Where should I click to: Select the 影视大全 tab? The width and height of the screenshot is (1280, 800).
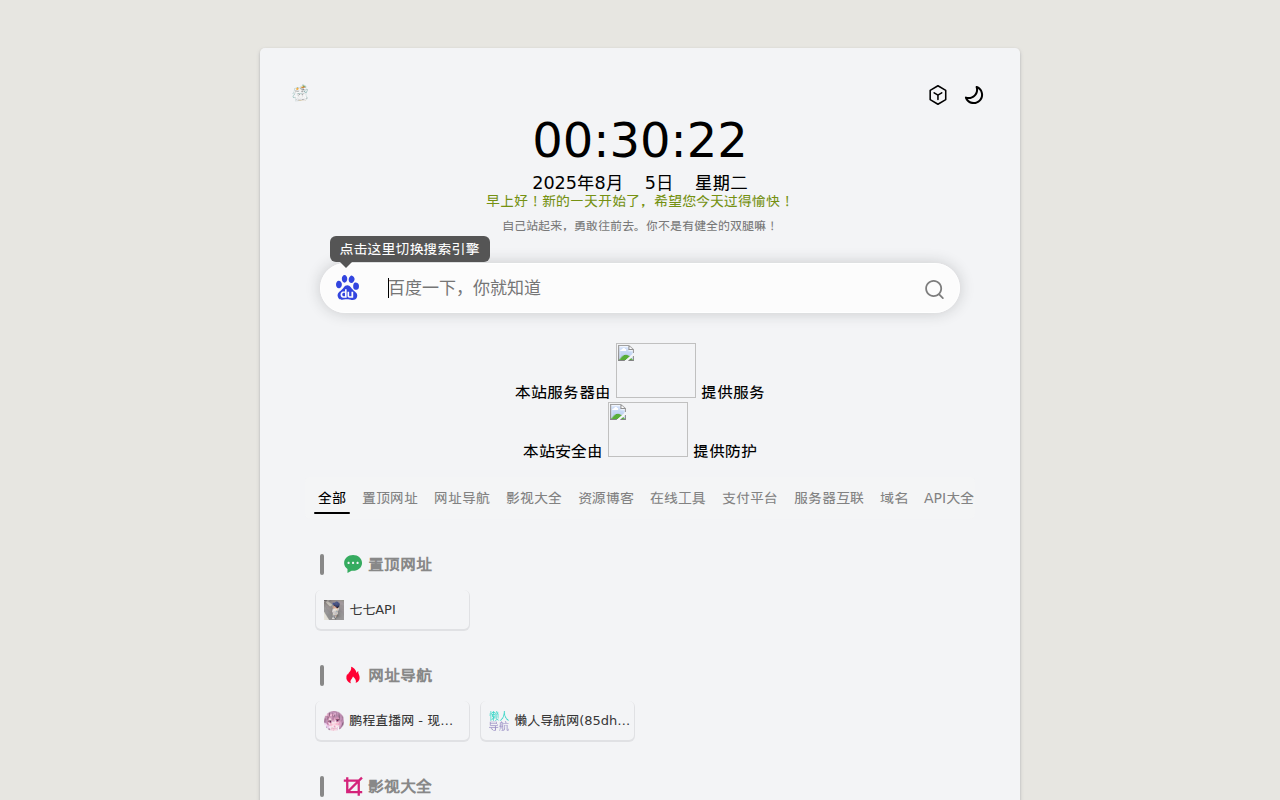point(534,498)
